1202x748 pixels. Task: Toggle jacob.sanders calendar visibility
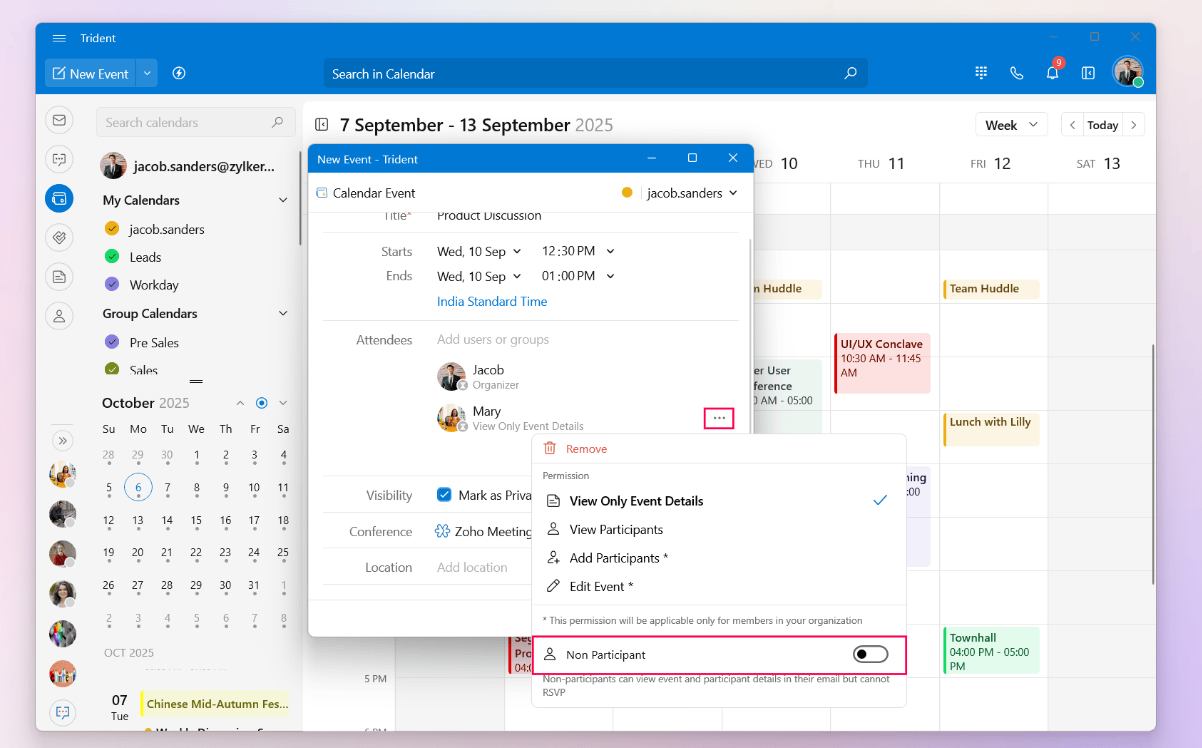click(112, 229)
